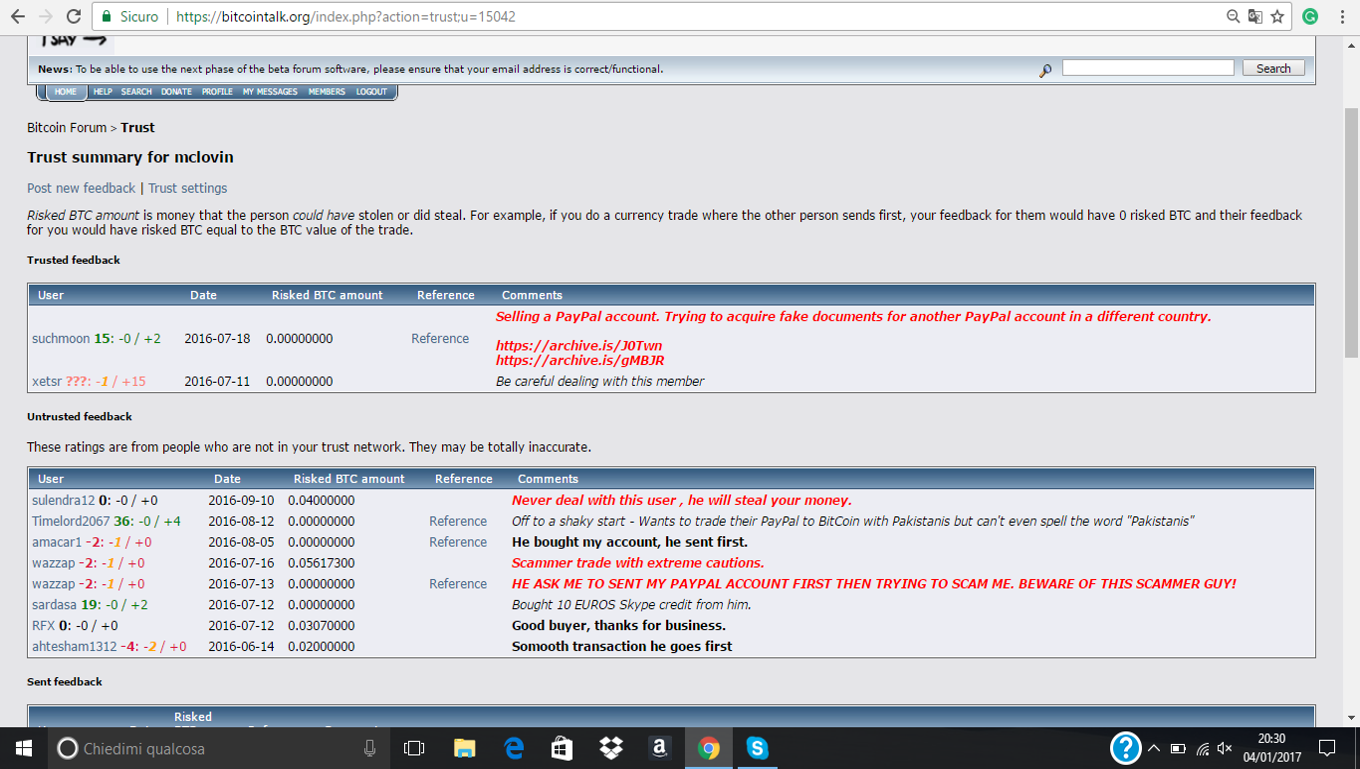The height and width of the screenshot is (769, 1360).
Task: Click the volume muted tray icon
Action: click(1225, 748)
